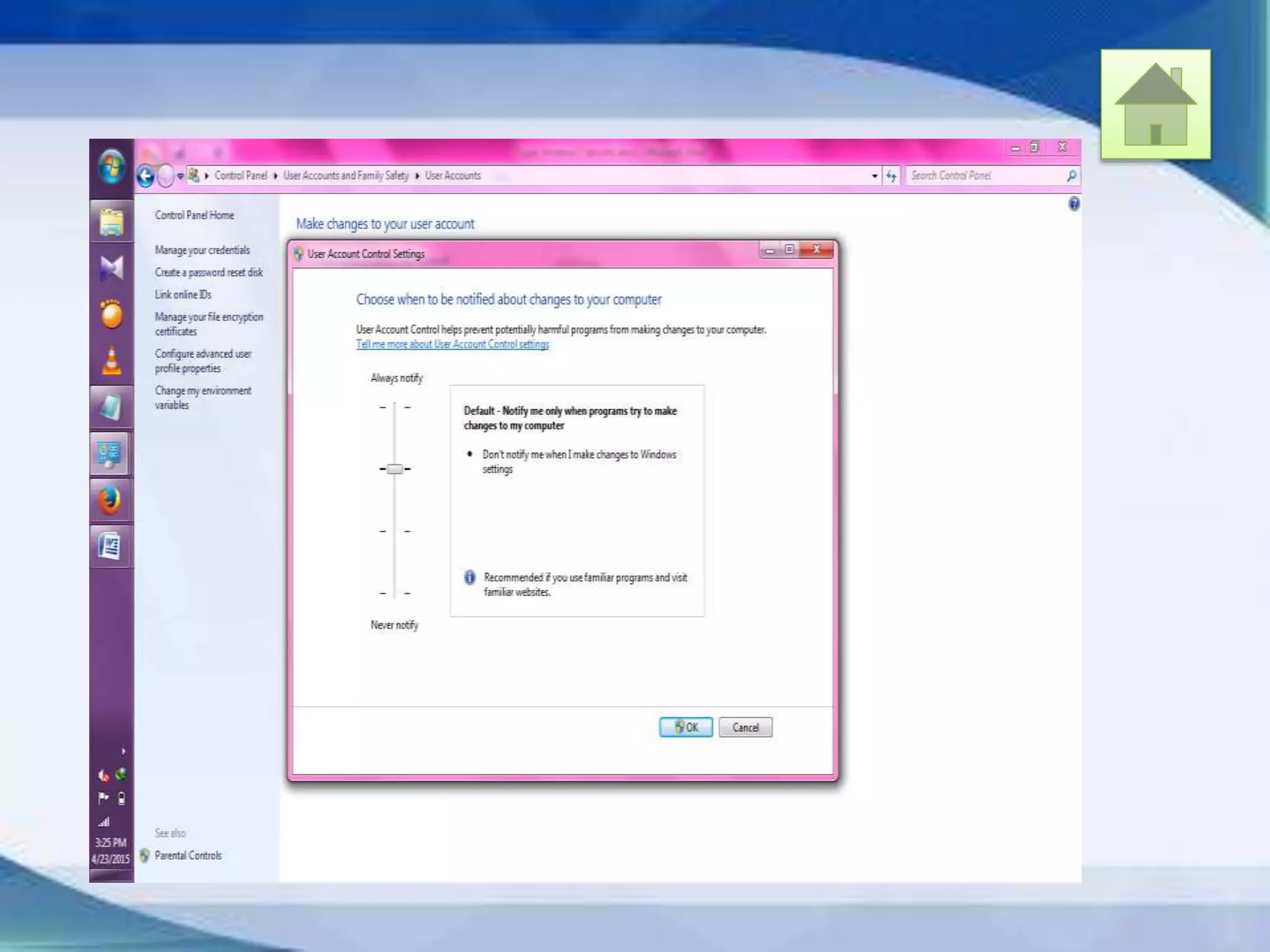Launch Visual Studio from the taskbar
The height and width of the screenshot is (952, 1270).
[112, 268]
